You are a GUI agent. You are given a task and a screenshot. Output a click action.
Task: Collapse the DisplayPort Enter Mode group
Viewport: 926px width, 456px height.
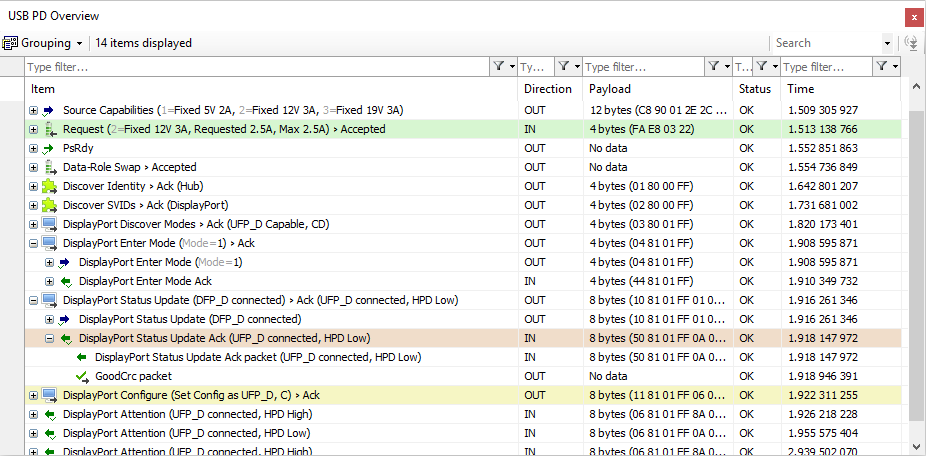(34, 243)
